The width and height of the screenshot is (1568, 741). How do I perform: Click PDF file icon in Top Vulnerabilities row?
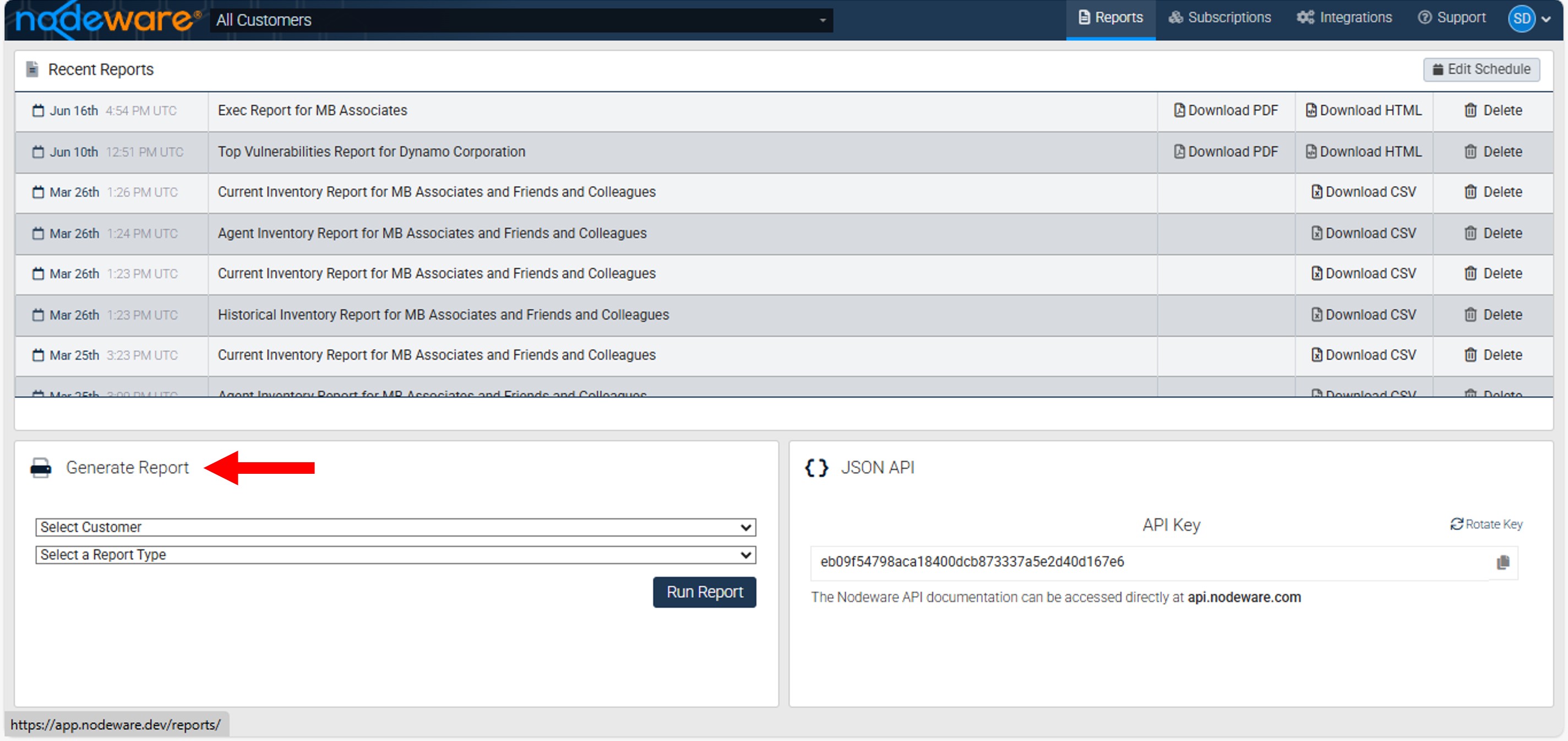click(1179, 152)
